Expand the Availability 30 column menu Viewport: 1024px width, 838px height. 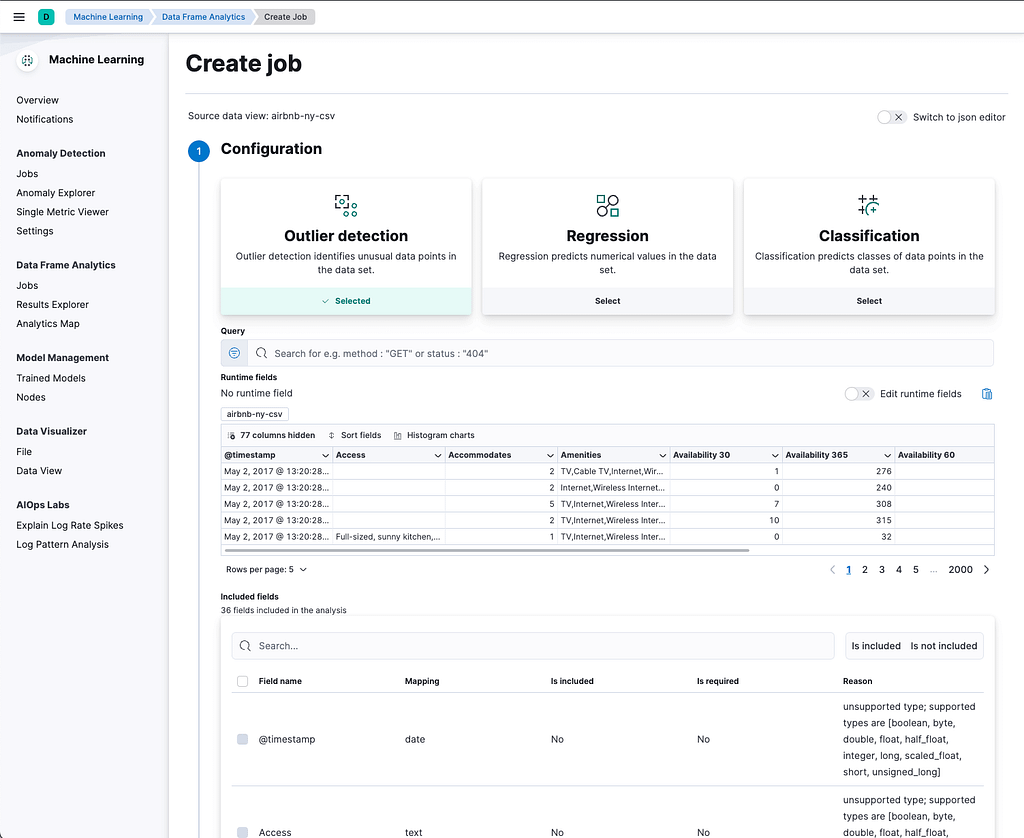[x=775, y=455]
